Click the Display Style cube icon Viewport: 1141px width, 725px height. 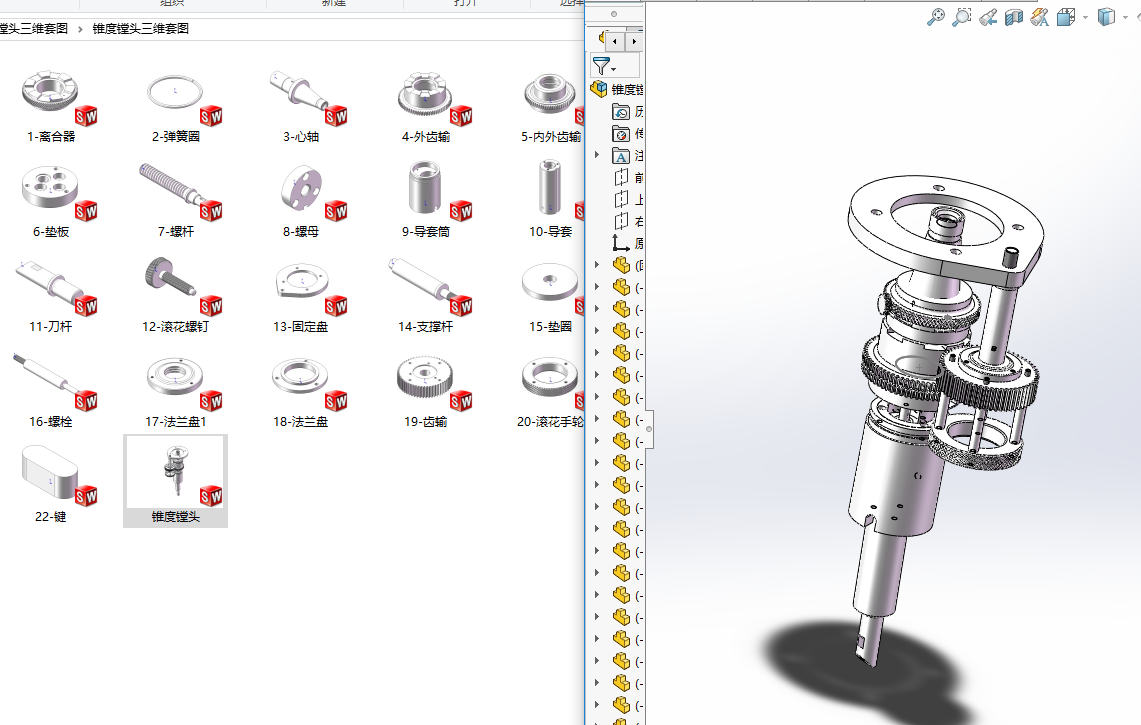1105,16
